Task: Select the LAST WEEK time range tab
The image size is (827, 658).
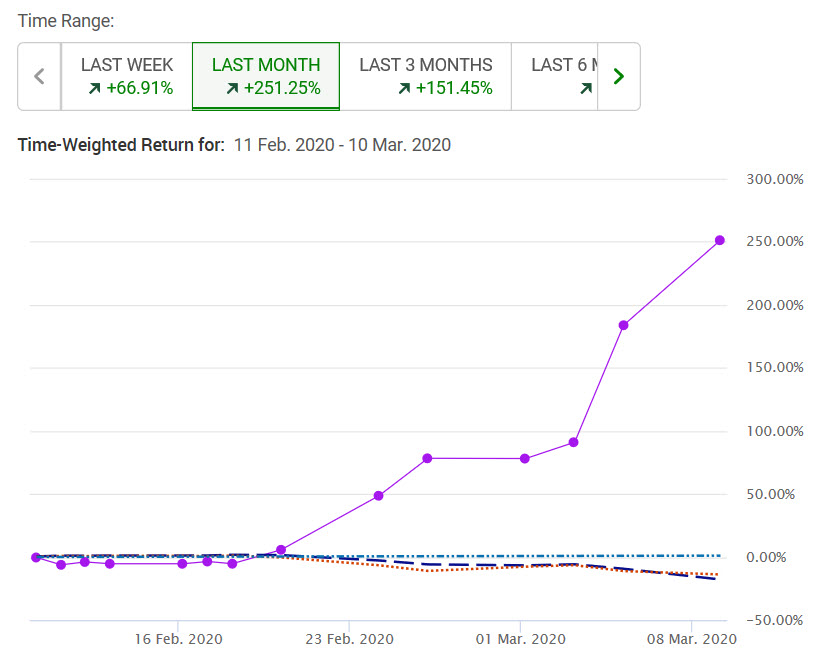Action: (x=127, y=76)
